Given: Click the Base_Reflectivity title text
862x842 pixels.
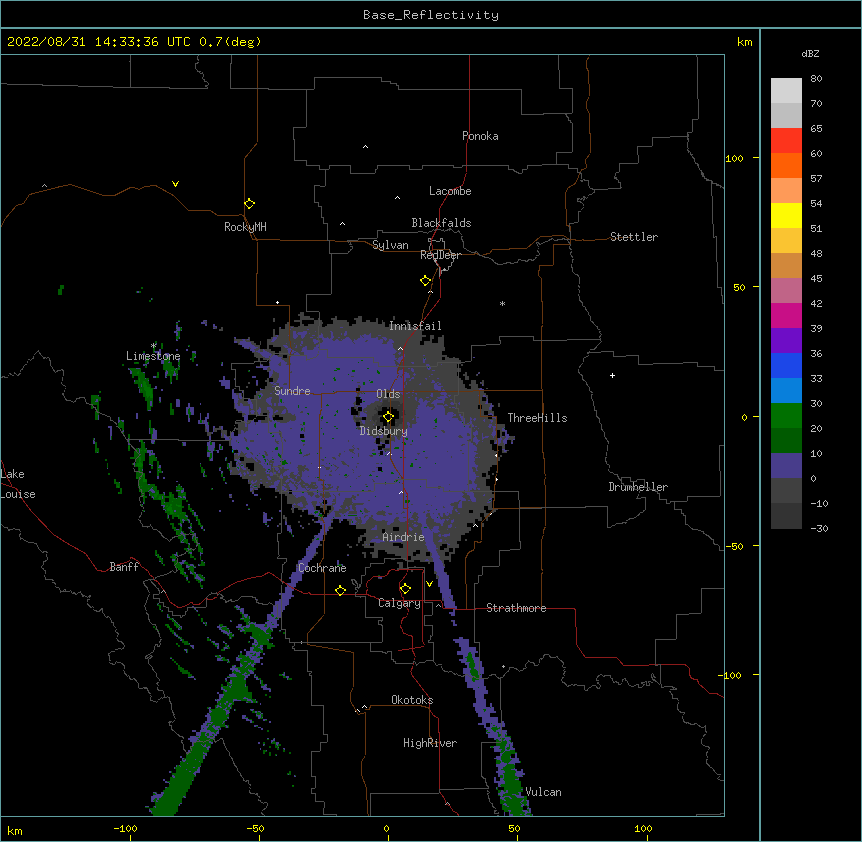Looking at the screenshot, I should click(x=431, y=15).
